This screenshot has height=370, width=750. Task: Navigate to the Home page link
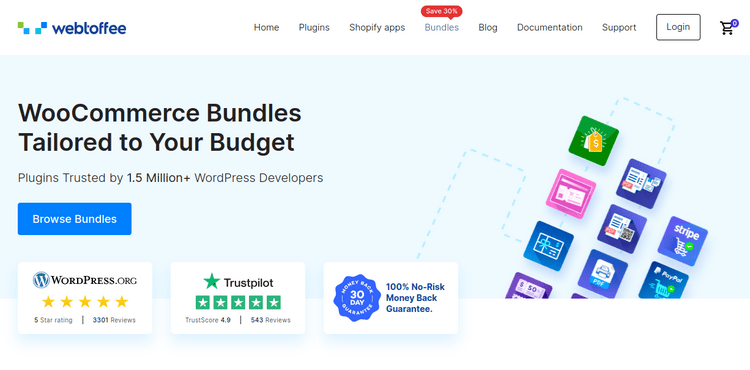[266, 28]
